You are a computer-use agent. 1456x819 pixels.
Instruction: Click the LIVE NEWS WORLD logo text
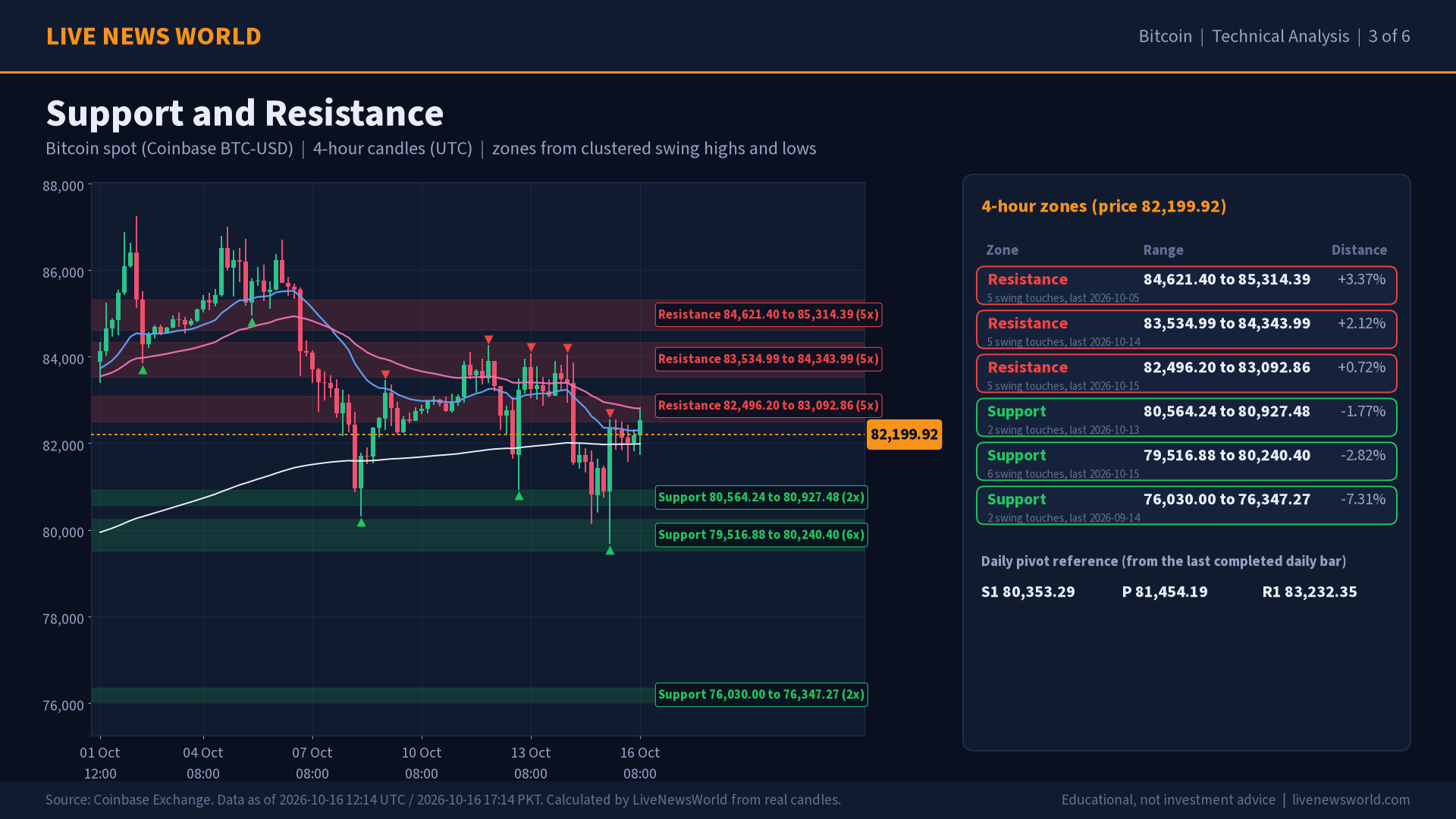pos(153,36)
